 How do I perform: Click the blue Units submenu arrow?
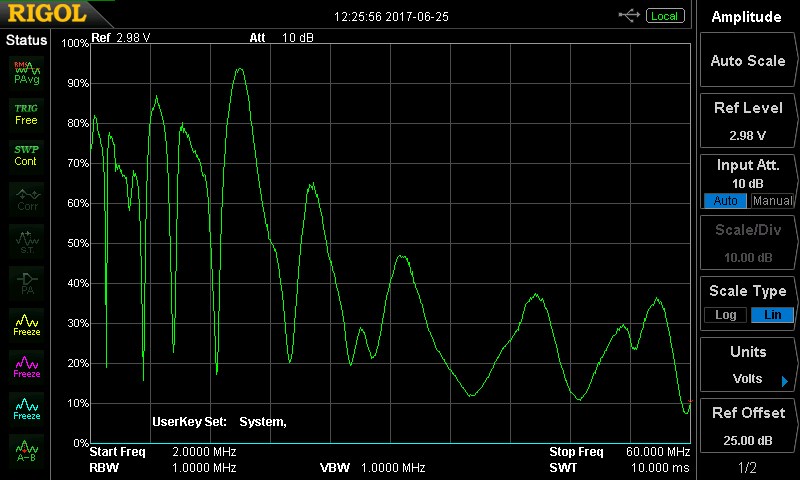785,381
